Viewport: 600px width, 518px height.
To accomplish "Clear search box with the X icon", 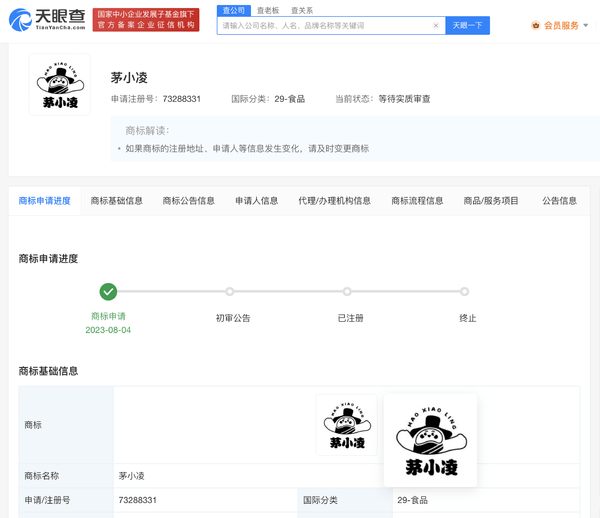I will point(436,25).
